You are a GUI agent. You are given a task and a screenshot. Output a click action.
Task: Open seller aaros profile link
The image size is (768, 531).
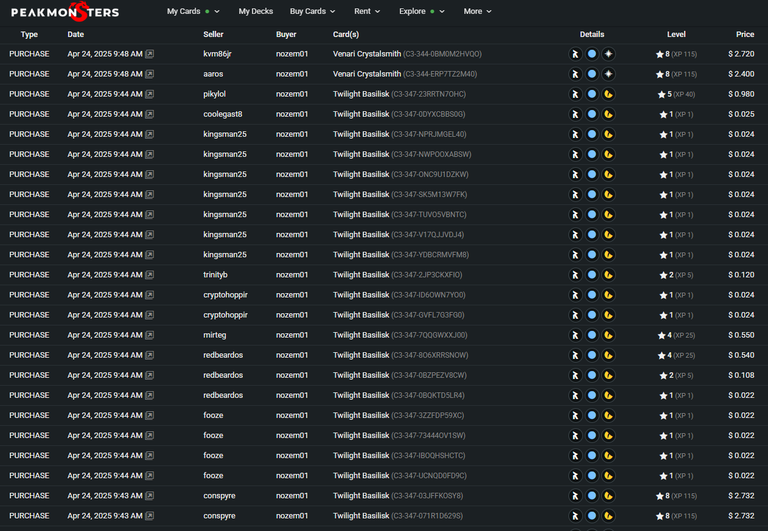[213, 74]
